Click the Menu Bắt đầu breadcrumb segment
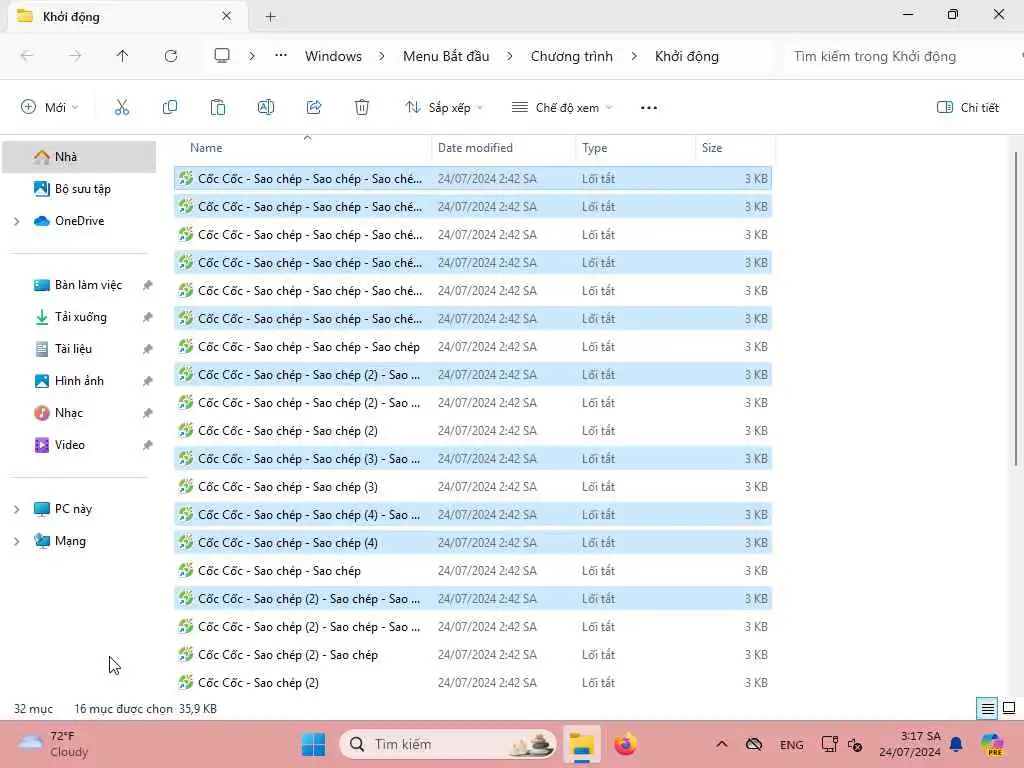The image size is (1024, 768). (x=446, y=56)
